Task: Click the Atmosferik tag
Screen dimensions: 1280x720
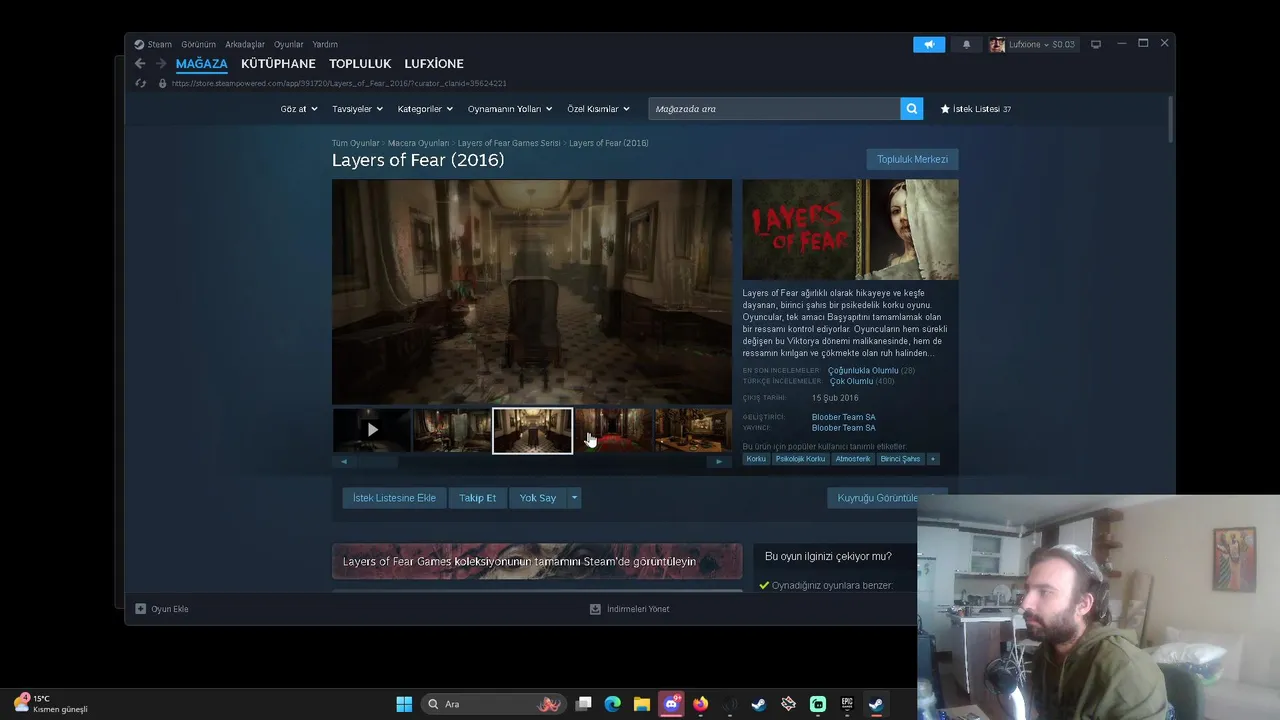Action: pyautogui.click(x=853, y=459)
